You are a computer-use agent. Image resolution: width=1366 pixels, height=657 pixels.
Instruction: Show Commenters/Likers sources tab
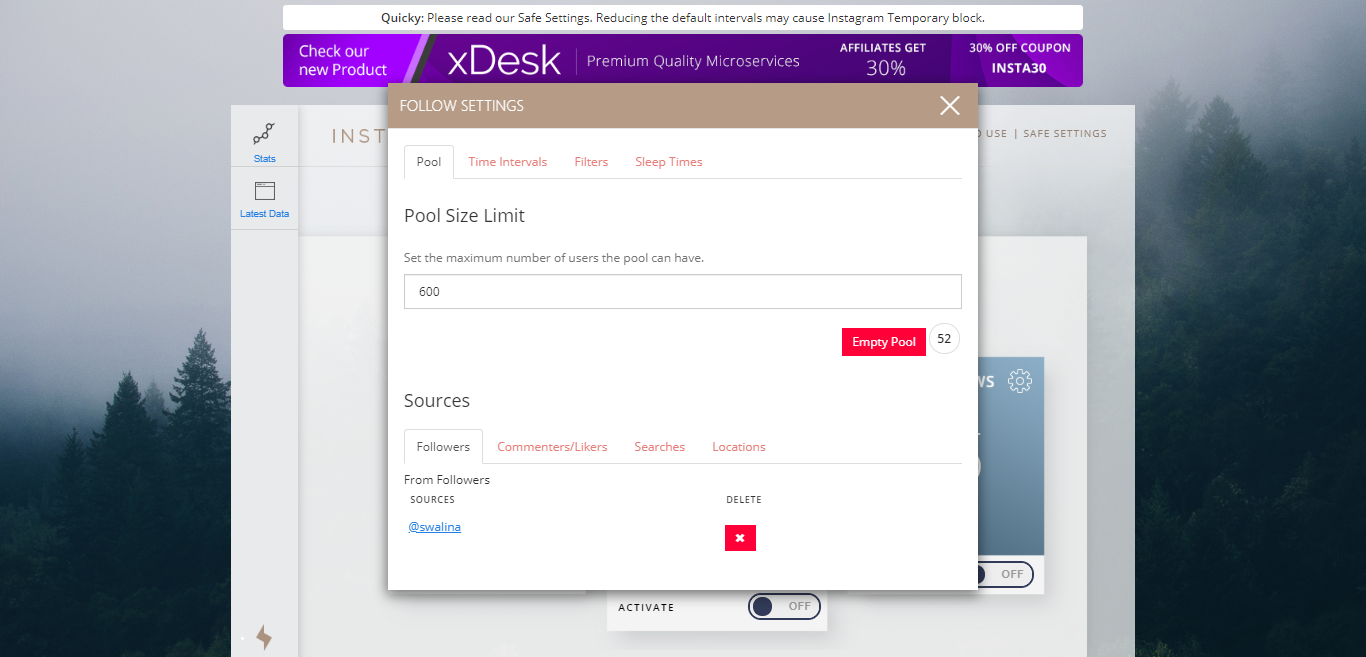coord(552,447)
